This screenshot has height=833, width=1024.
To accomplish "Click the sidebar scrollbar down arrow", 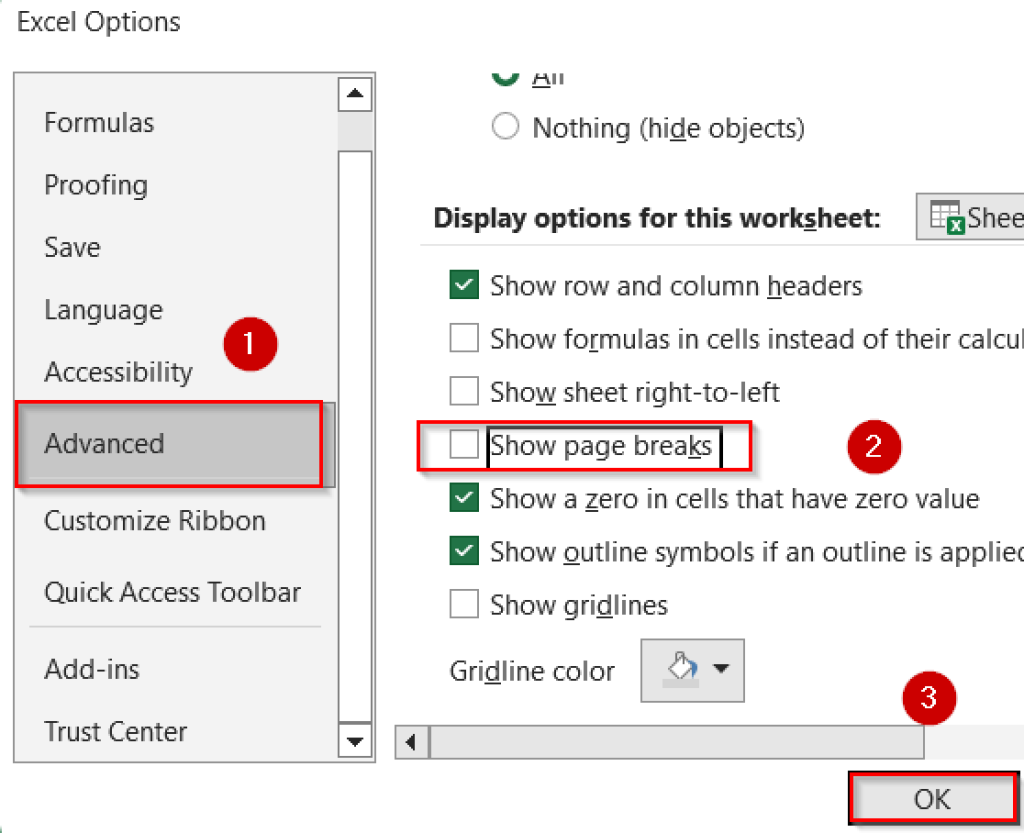I will point(355,742).
